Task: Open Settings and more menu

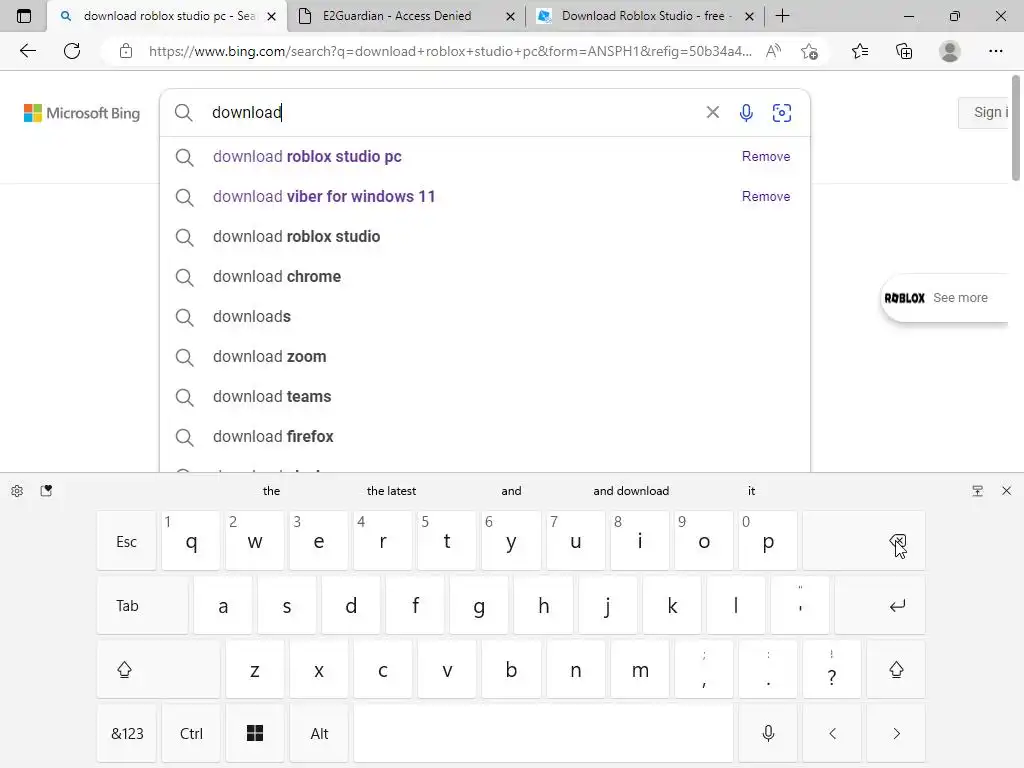Action: point(995,51)
